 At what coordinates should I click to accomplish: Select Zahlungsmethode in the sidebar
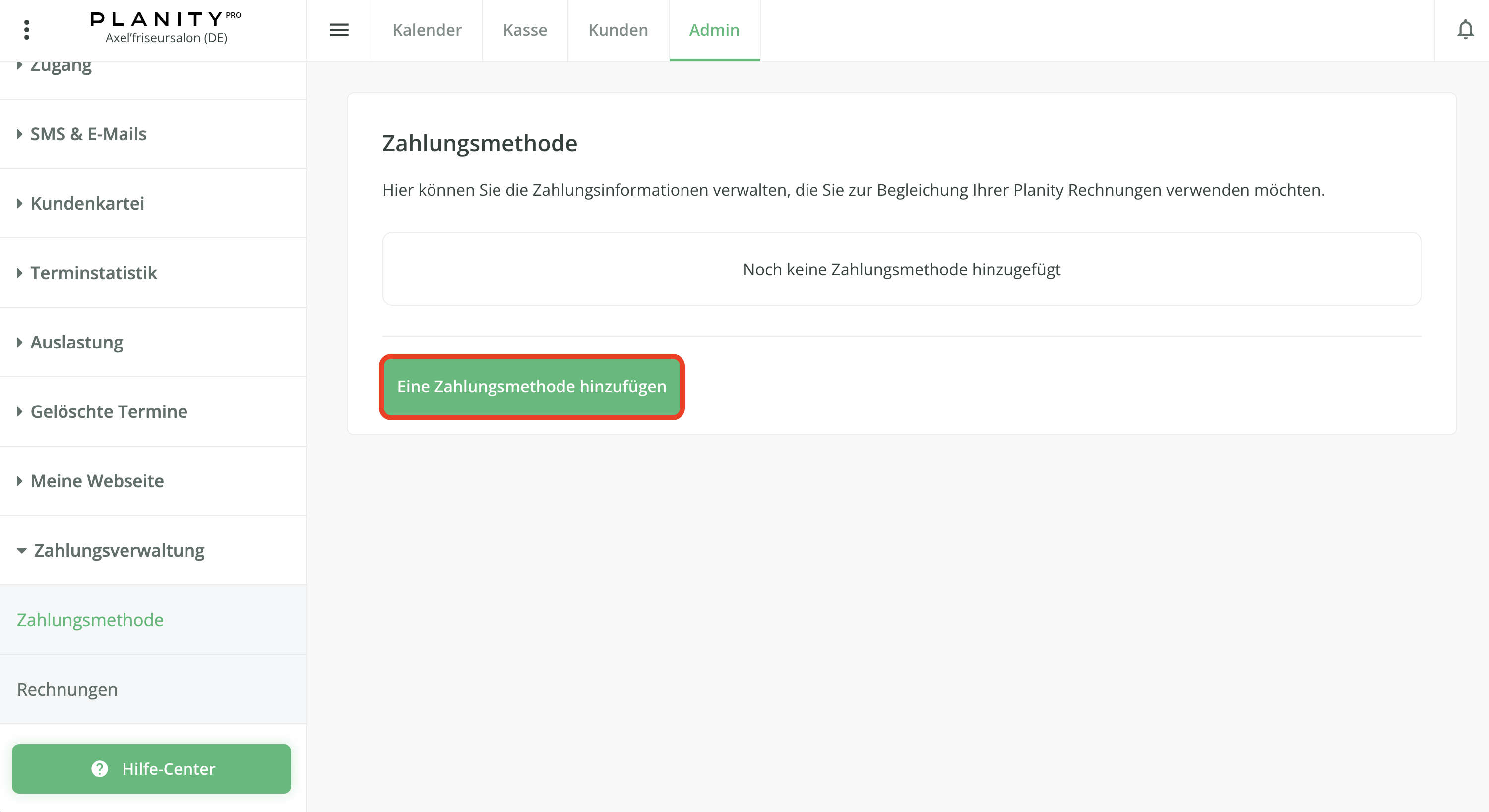pyautogui.click(x=90, y=619)
